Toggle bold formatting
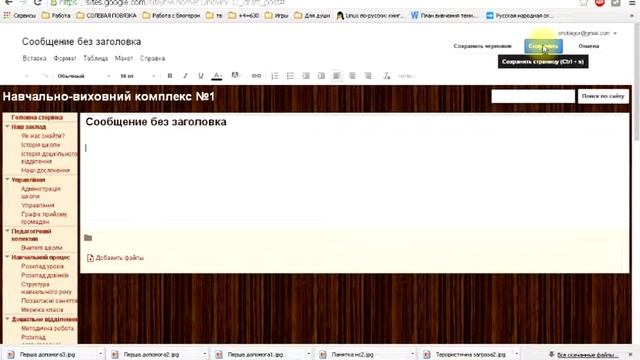The width and height of the screenshot is (640, 360). tap(170, 76)
